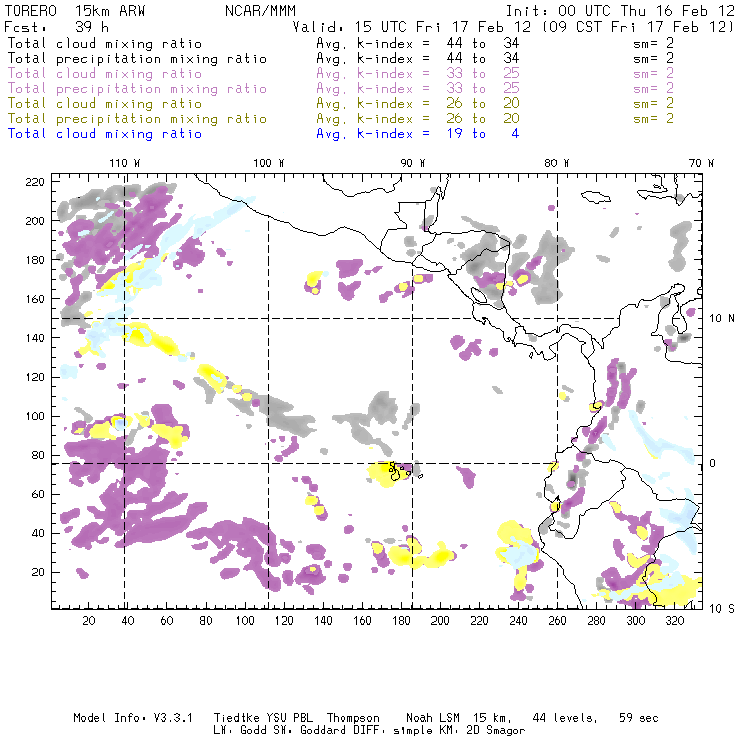Click the '100 W' longitude label
Image resolution: width=740 pixels, height=740 pixels.
coord(269,163)
